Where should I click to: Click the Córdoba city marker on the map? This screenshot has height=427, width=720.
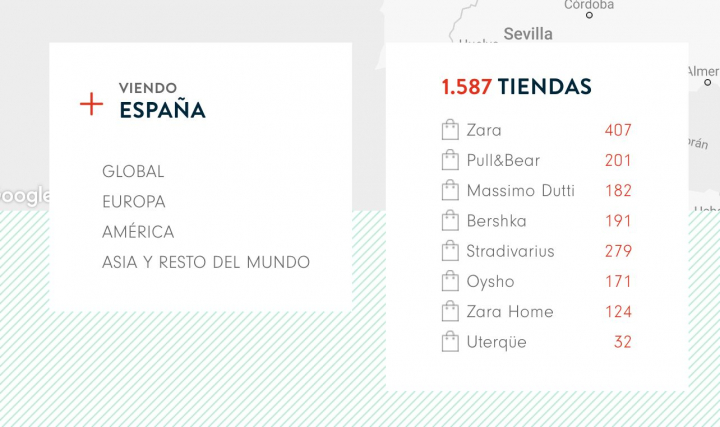tap(590, 14)
